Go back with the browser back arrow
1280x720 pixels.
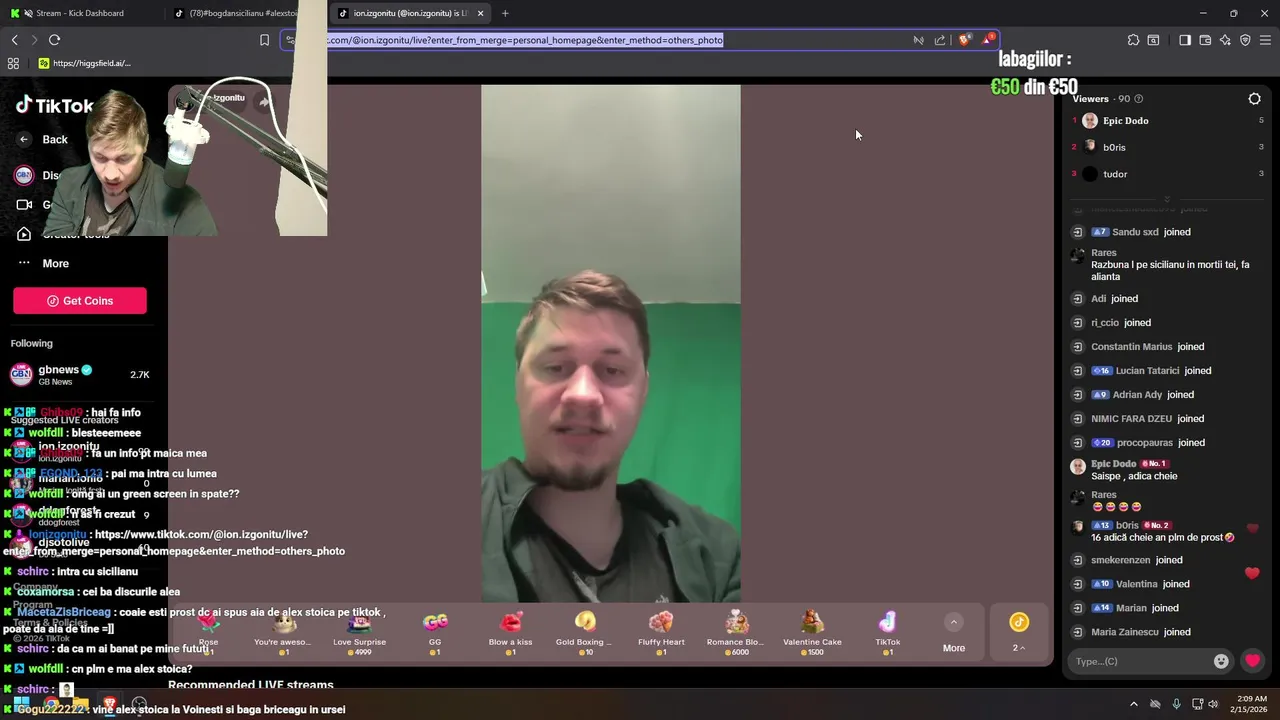[x=15, y=40]
